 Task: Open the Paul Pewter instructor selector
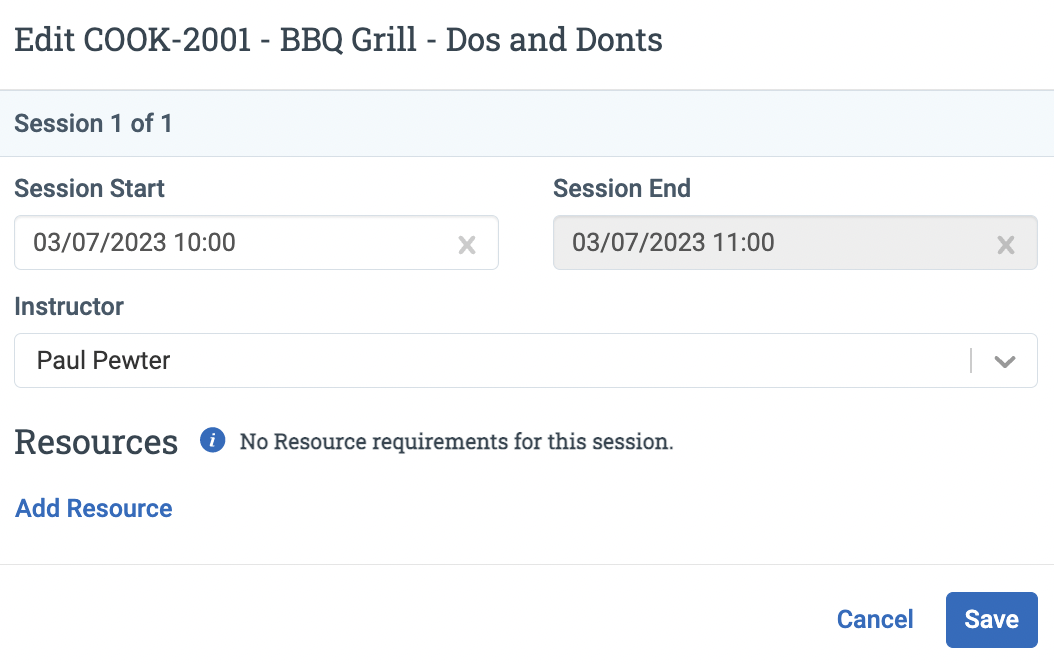coord(526,360)
